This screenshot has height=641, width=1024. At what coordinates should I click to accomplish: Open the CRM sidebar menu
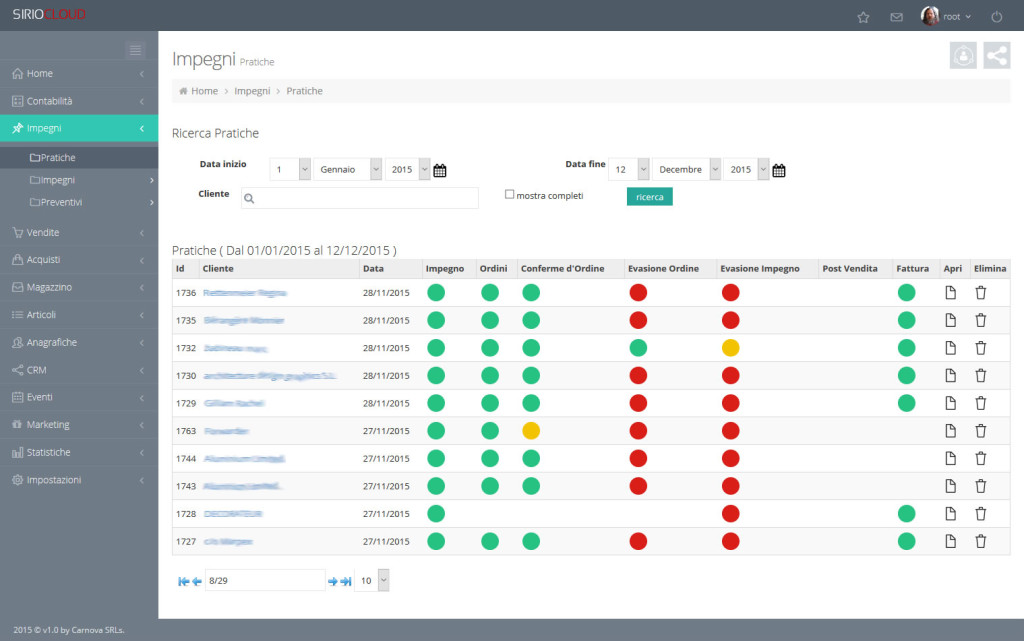79,370
